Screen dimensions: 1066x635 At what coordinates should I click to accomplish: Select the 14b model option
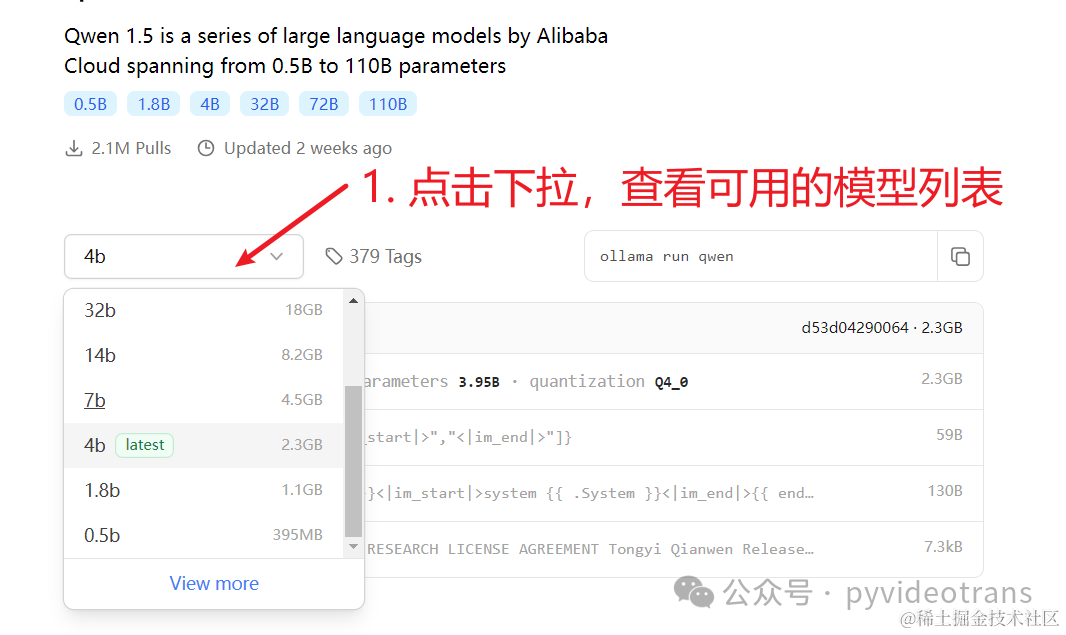click(x=203, y=355)
